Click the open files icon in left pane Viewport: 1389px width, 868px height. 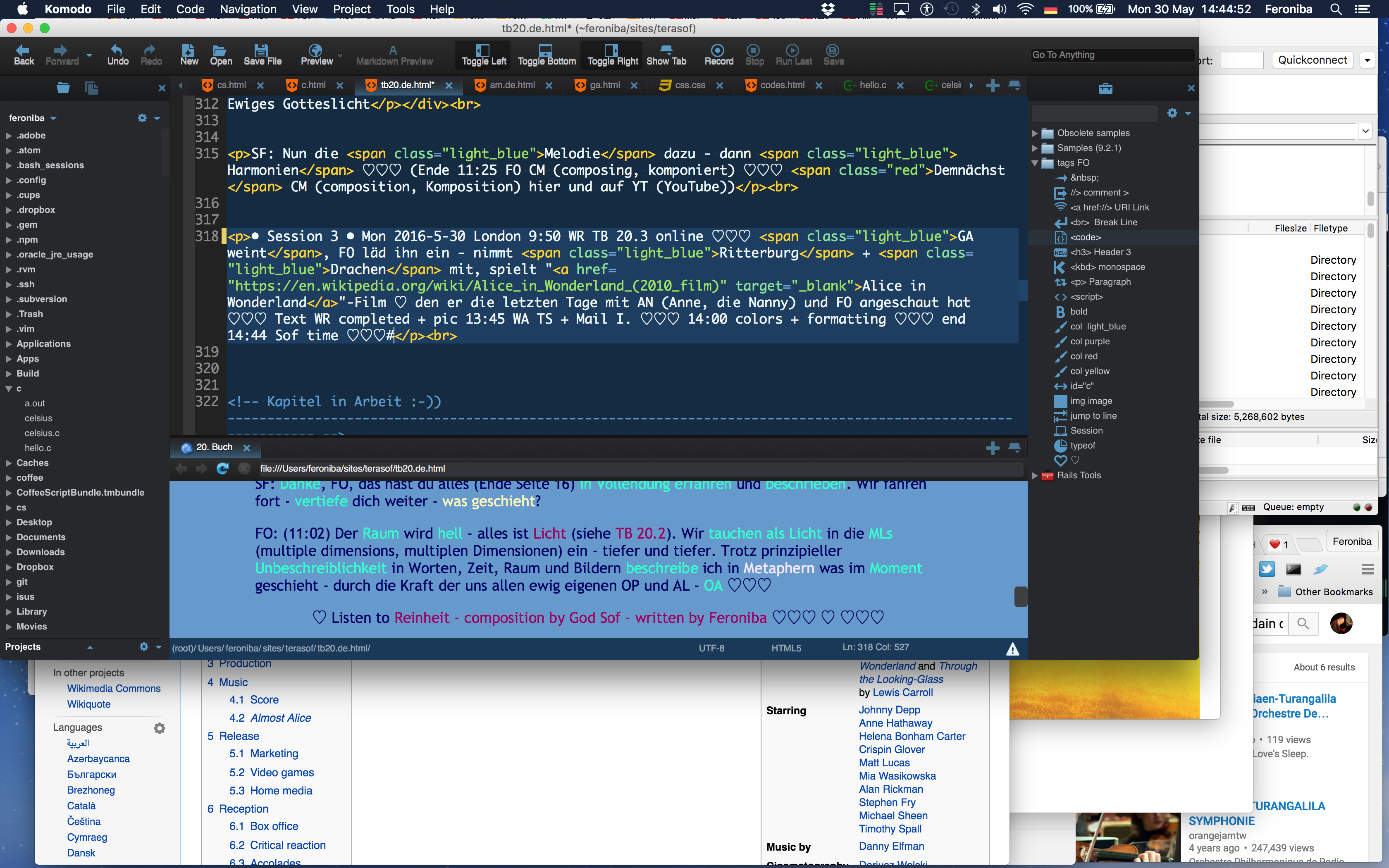pos(91,87)
